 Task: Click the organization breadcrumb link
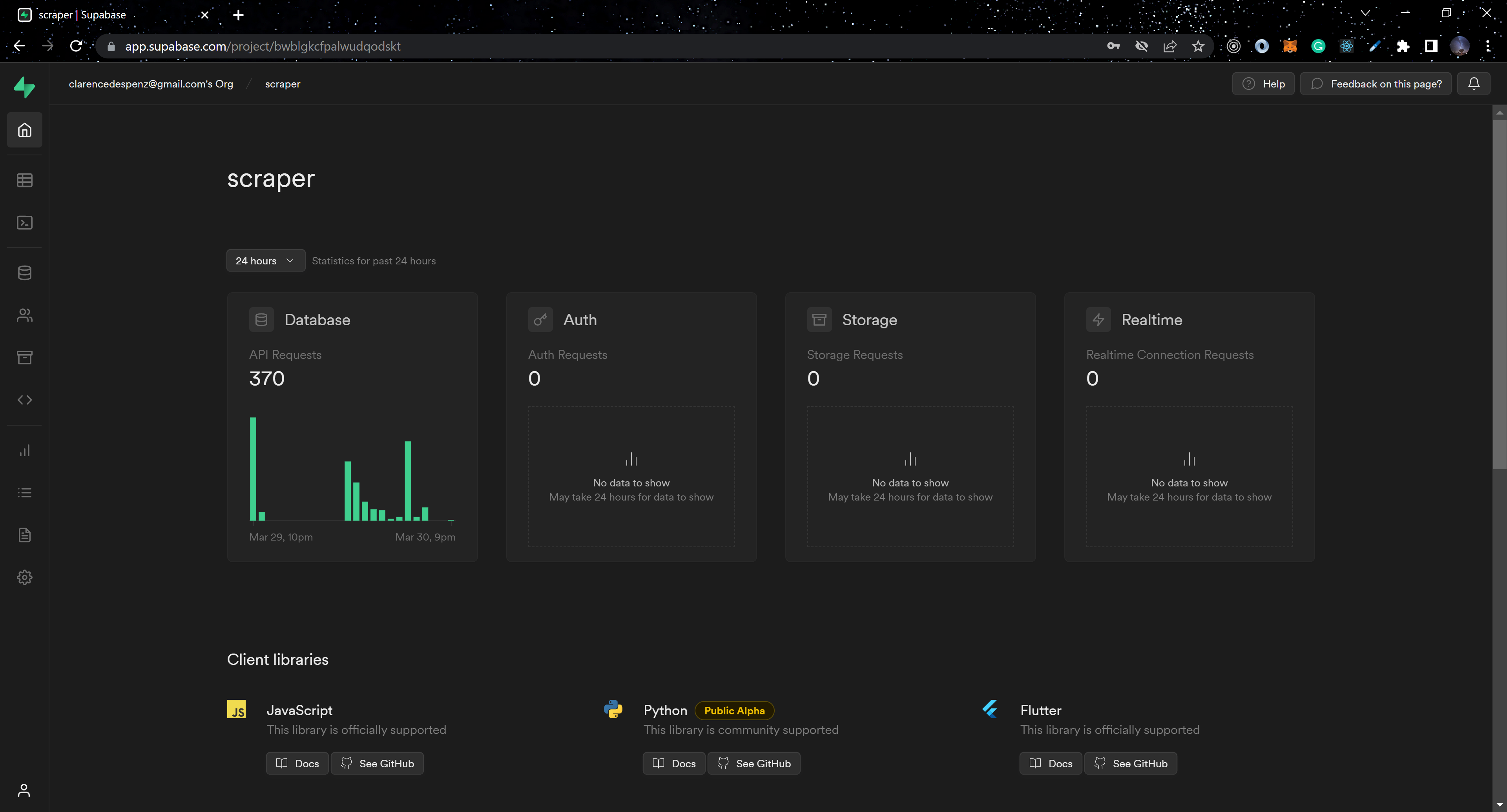(x=151, y=84)
